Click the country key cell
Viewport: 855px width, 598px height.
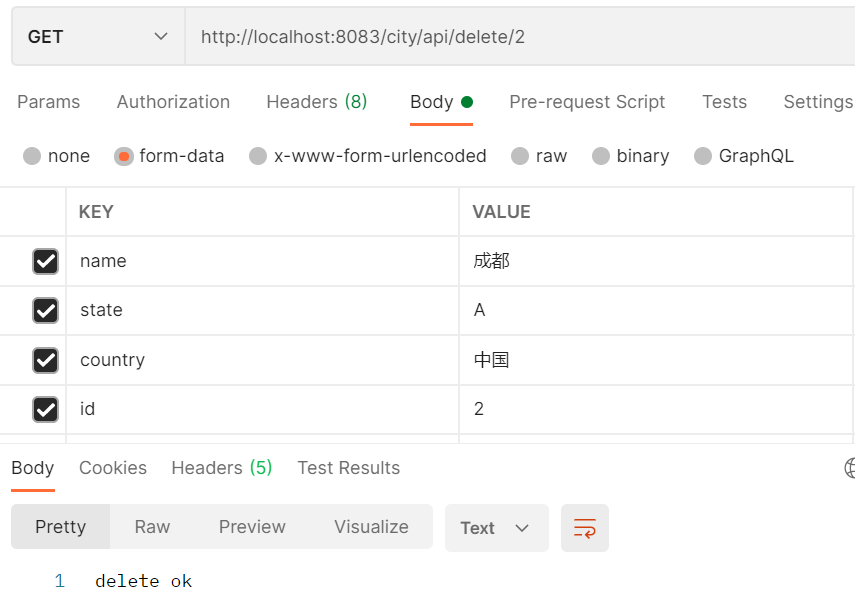(x=262, y=360)
